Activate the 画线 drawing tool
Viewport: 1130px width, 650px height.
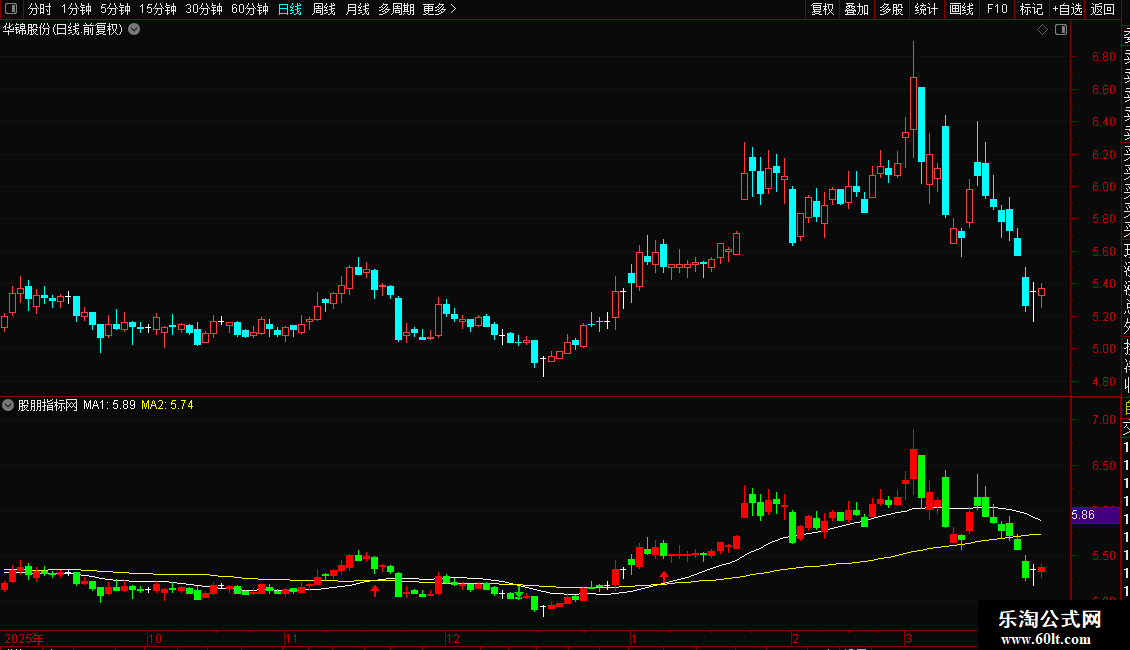pyautogui.click(x=961, y=9)
